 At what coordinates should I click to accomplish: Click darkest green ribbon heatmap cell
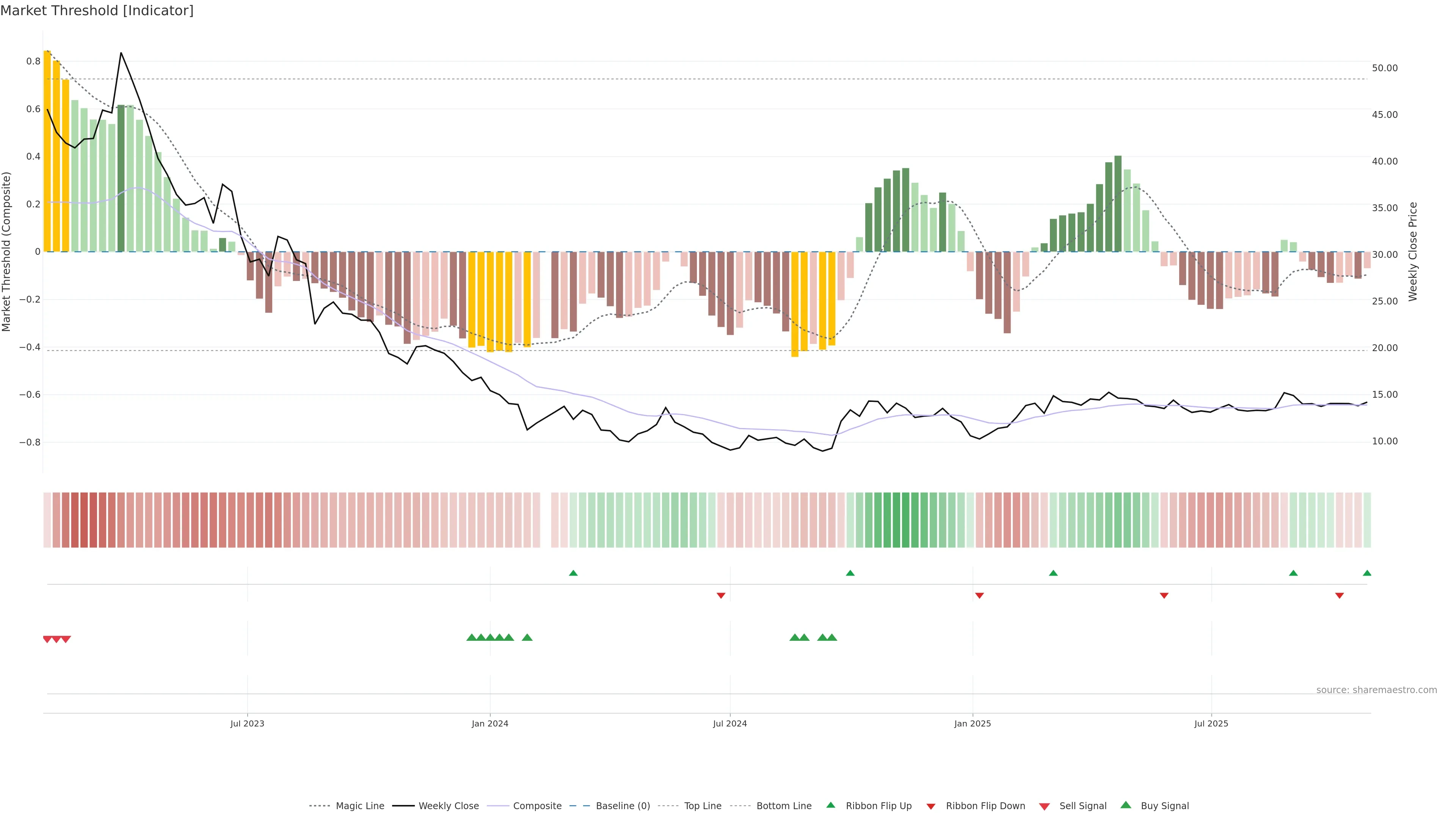click(x=905, y=520)
